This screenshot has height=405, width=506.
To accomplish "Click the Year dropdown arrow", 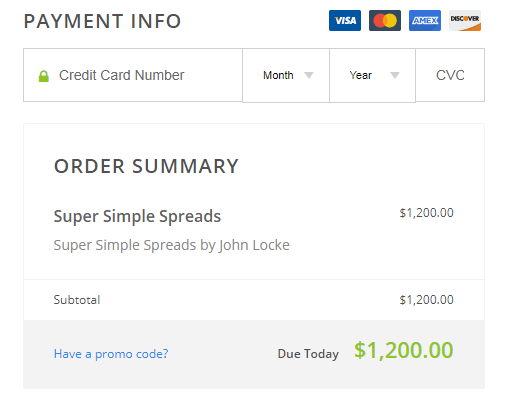I will (x=395, y=75).
